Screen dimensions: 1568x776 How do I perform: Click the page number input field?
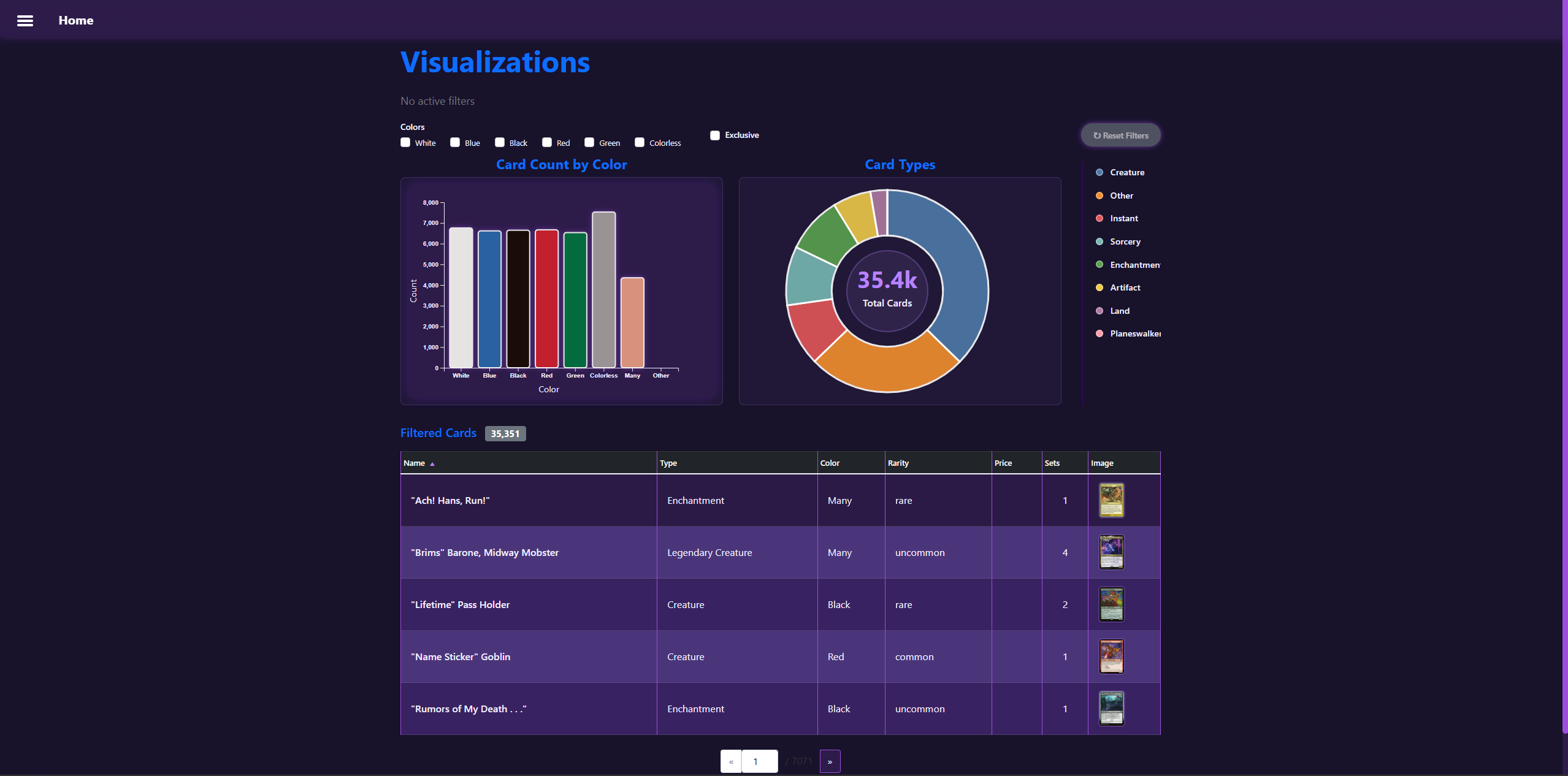point(759,761)
